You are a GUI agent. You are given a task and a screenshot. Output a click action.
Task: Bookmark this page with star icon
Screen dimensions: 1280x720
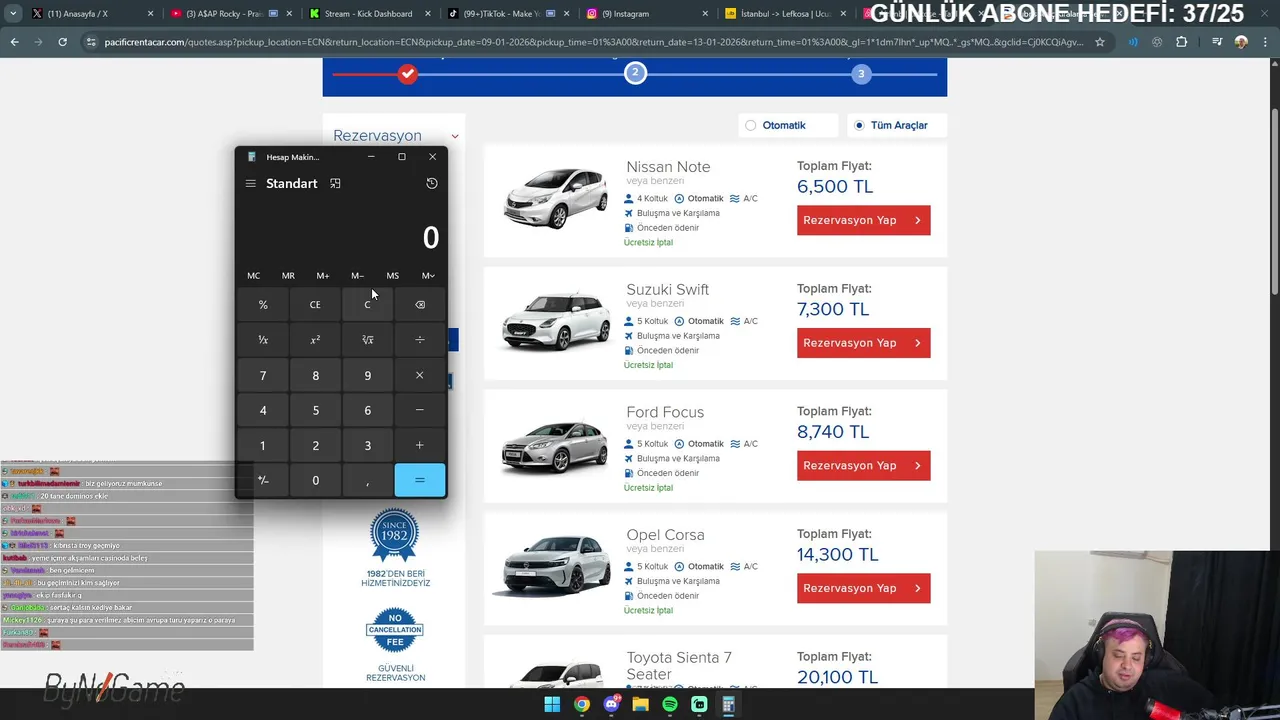click(x=1100, y=42)
